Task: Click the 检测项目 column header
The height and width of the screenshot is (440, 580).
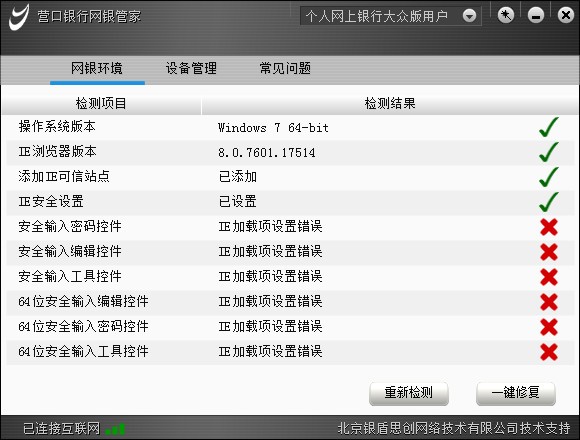Action: click(101, 104)
